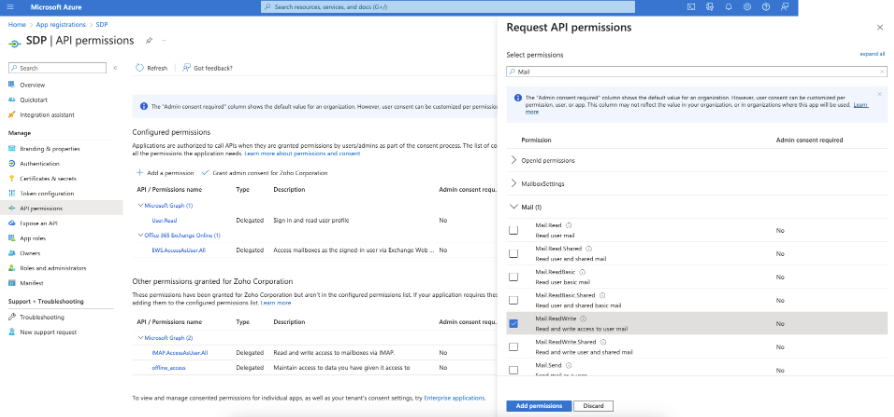Uncheck the Mail.ReadWrite permission checkbox
The height and width of the screenshot is (417, 894).
[514, 323]
